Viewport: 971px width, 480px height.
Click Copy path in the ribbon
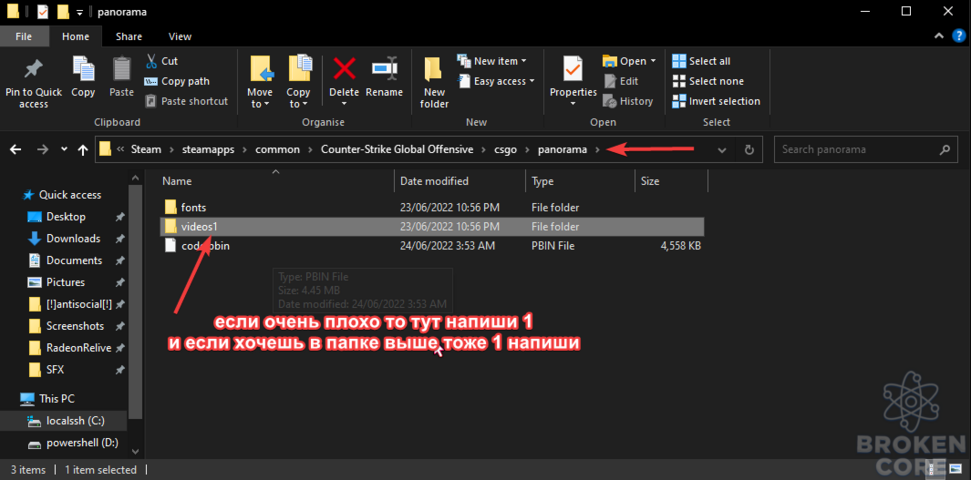pyautogui.click(x=176, y=81)
